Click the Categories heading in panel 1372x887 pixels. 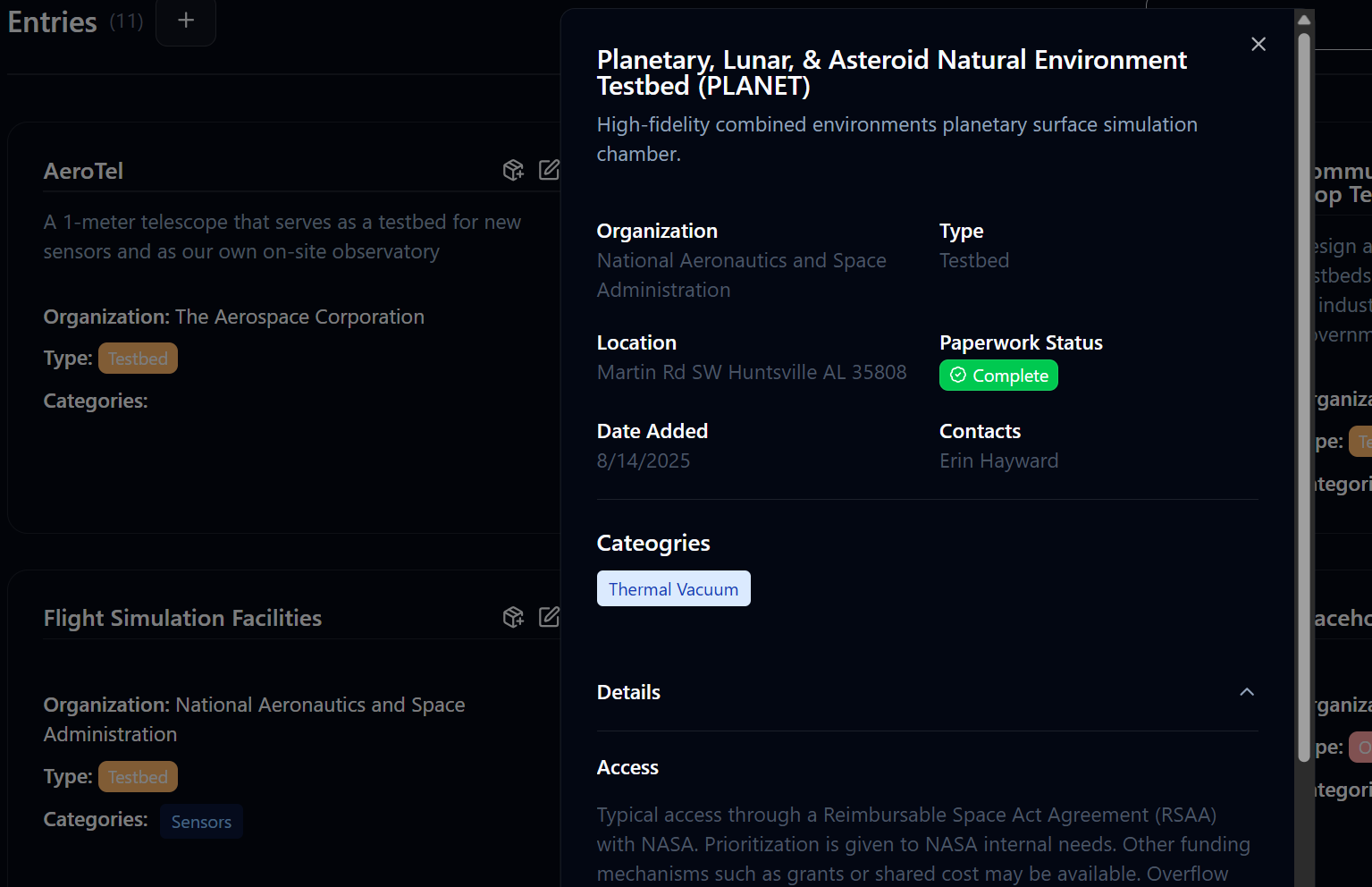point(653,544)
